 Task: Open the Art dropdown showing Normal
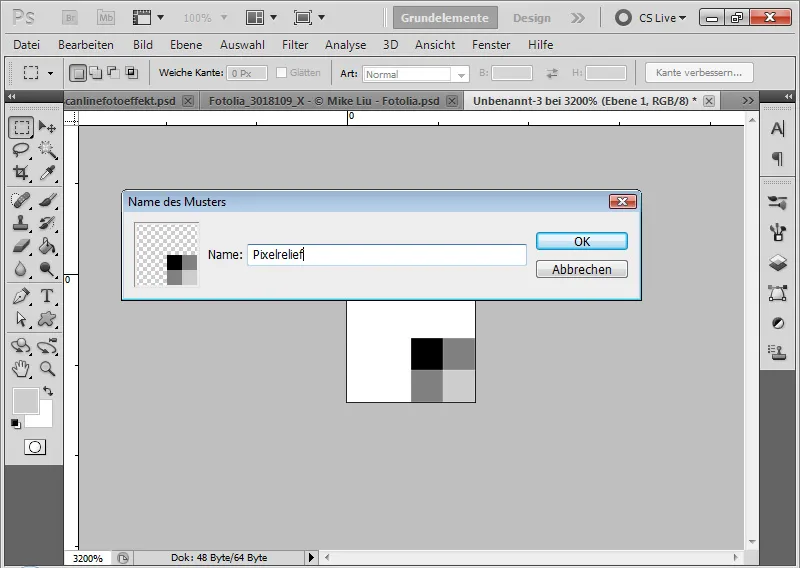(415, 75)
